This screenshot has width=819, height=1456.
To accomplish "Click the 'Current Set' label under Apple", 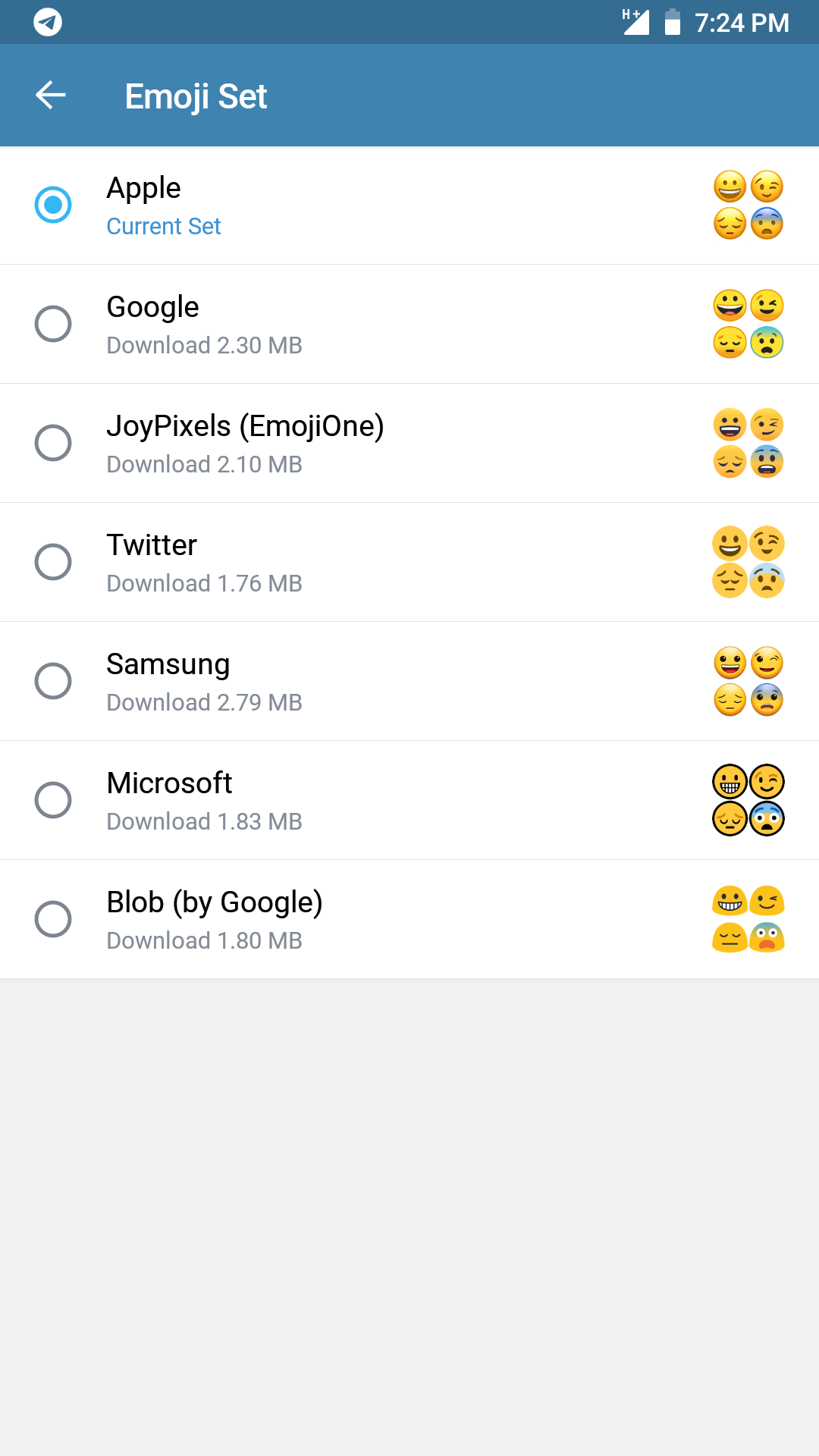I will tap(163, 226).
